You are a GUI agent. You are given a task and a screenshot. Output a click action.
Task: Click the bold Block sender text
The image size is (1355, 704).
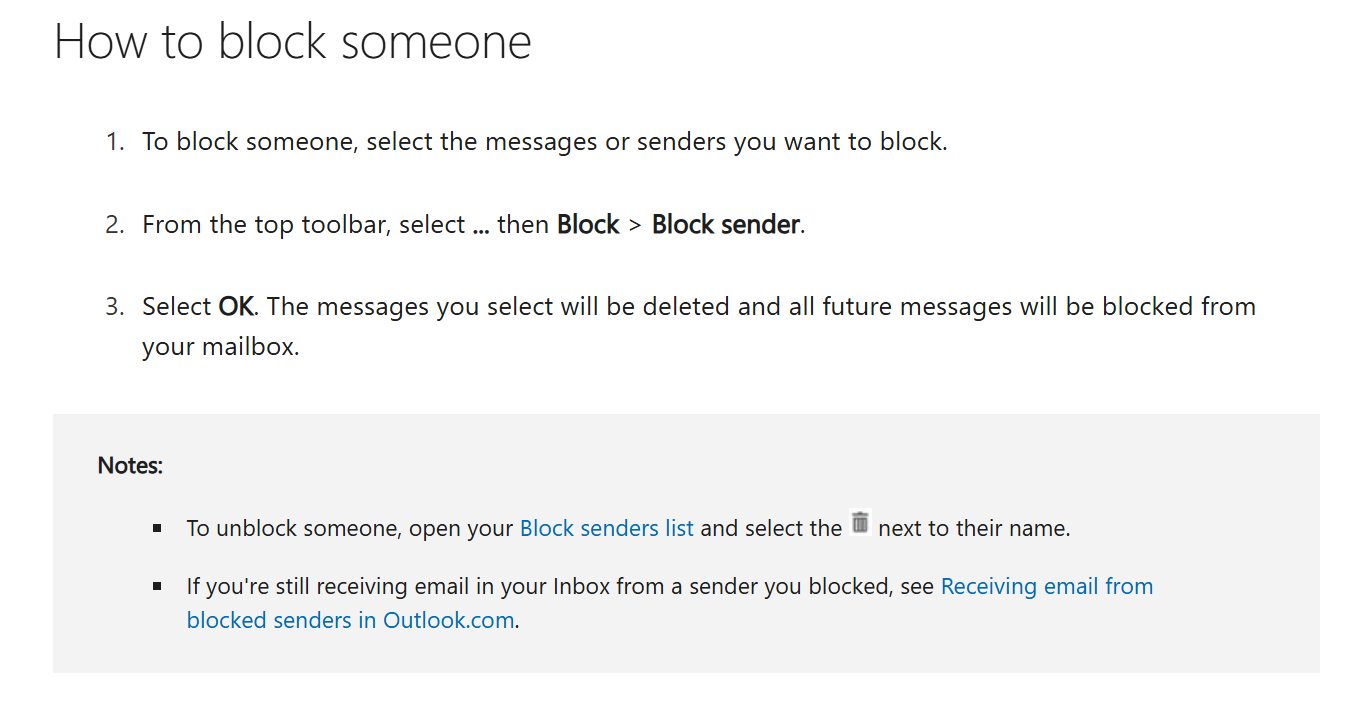[726, 224]
